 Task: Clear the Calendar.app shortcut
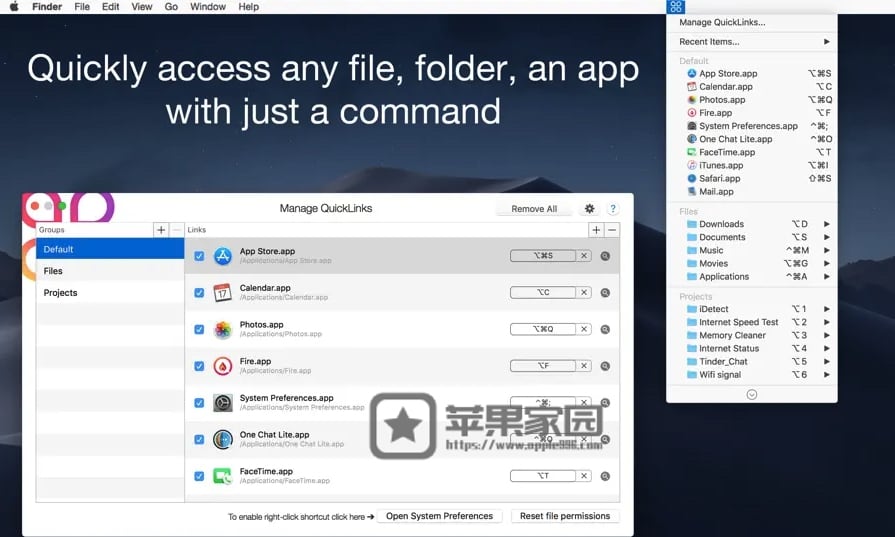(584, 292)
